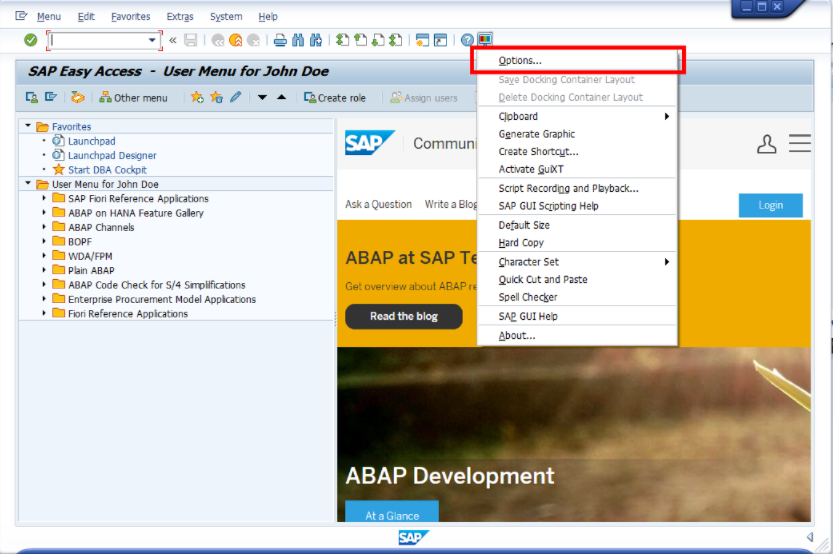Click the Print icon
The image size is (833, 554).
(x=280, y=40)
